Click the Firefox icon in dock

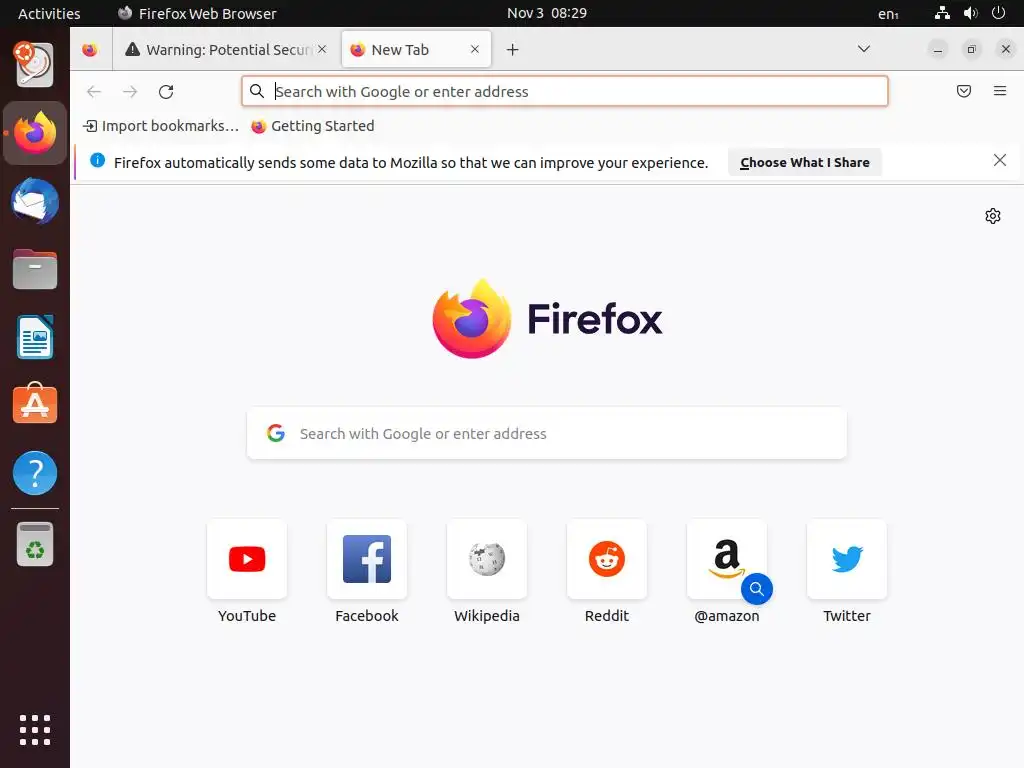[x=35, y=133]
